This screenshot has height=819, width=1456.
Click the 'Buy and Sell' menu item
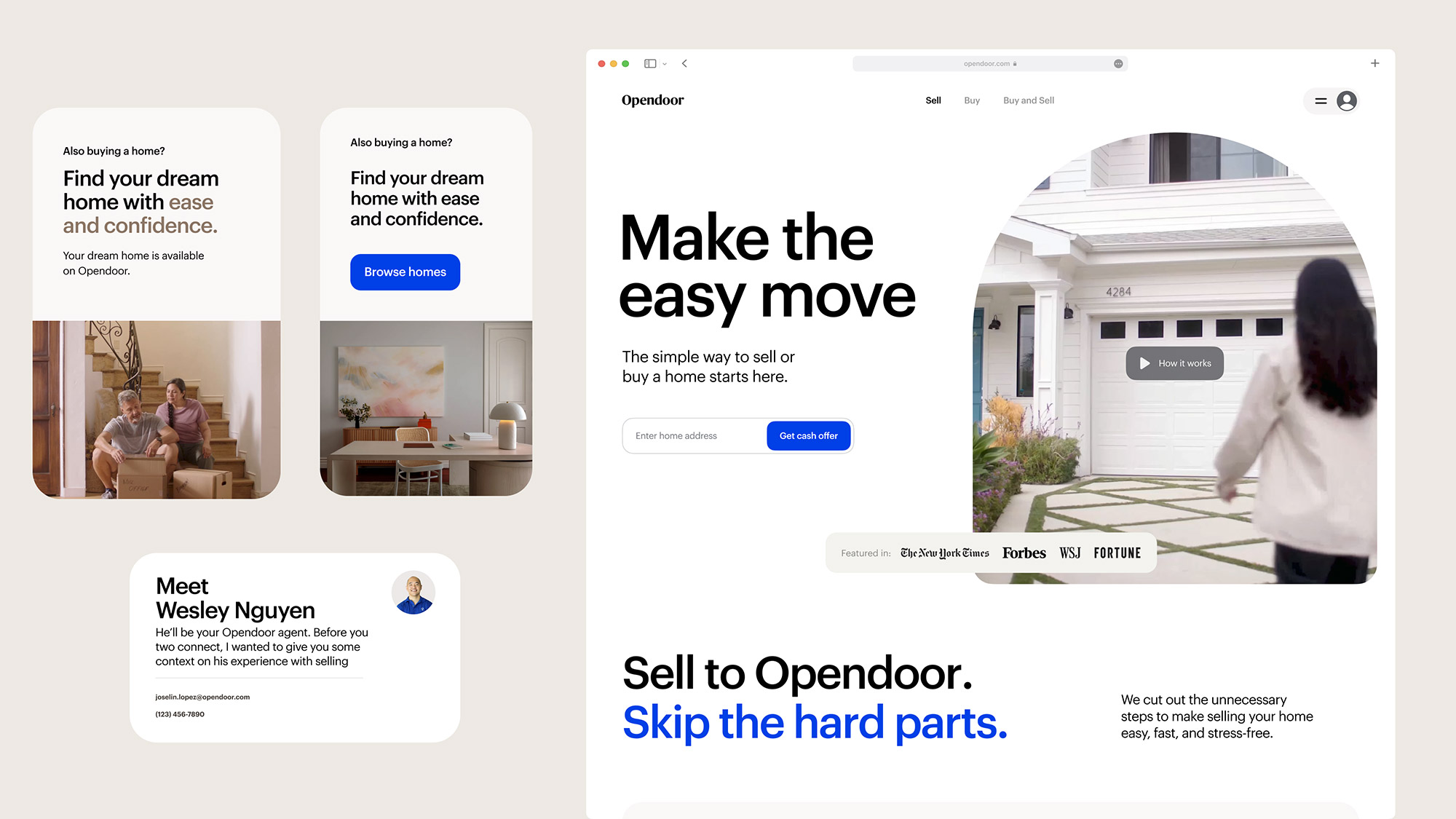[1029, 100]
